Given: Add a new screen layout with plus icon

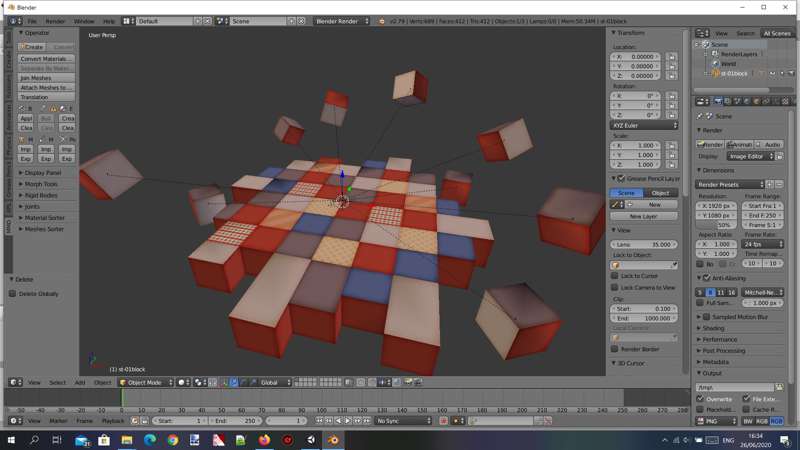Looking at the screenshot, I should [198, 21].
